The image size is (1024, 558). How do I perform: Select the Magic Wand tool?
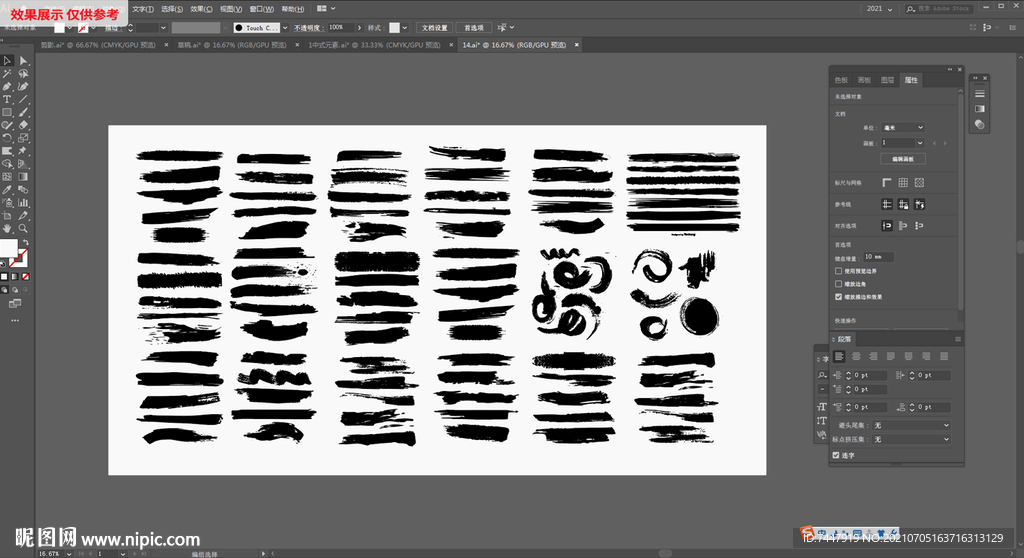(x=7, y=74)
